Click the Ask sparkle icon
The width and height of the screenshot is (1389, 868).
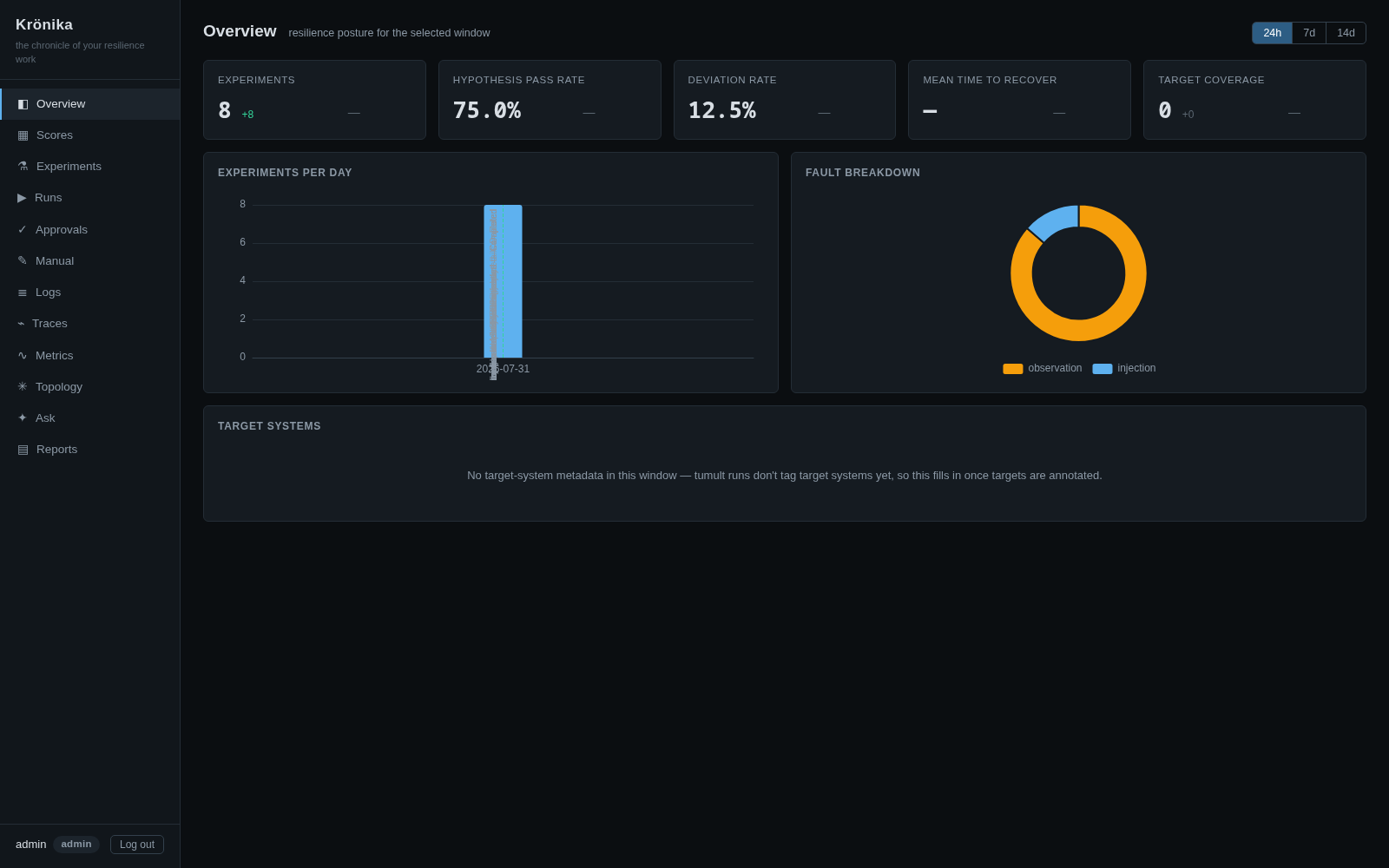point(23,418)
